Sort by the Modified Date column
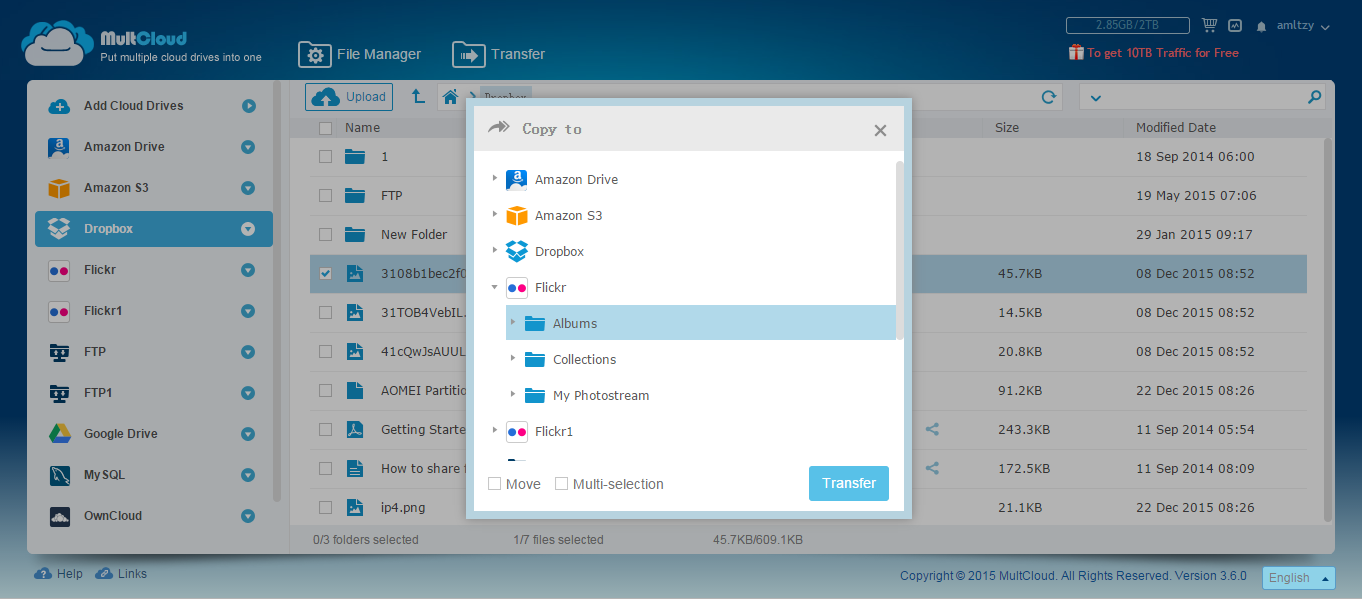The height and width of the screenshot is (599, 1362). tap(1176, 128)
